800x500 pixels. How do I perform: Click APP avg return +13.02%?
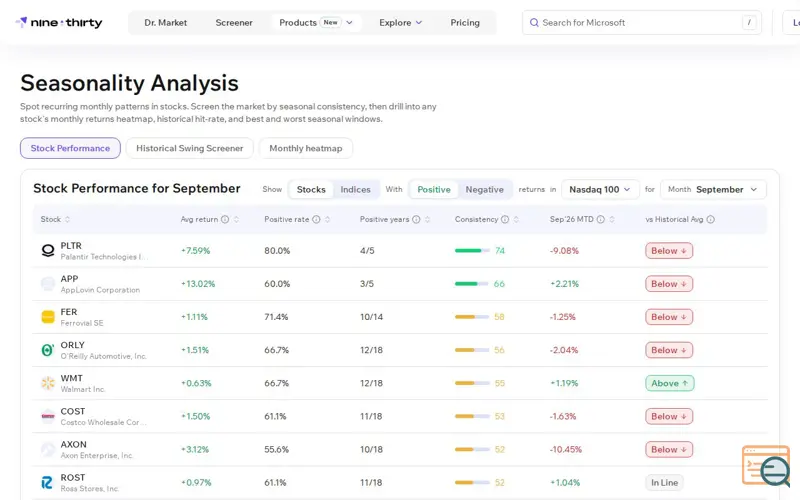[198, 284]
